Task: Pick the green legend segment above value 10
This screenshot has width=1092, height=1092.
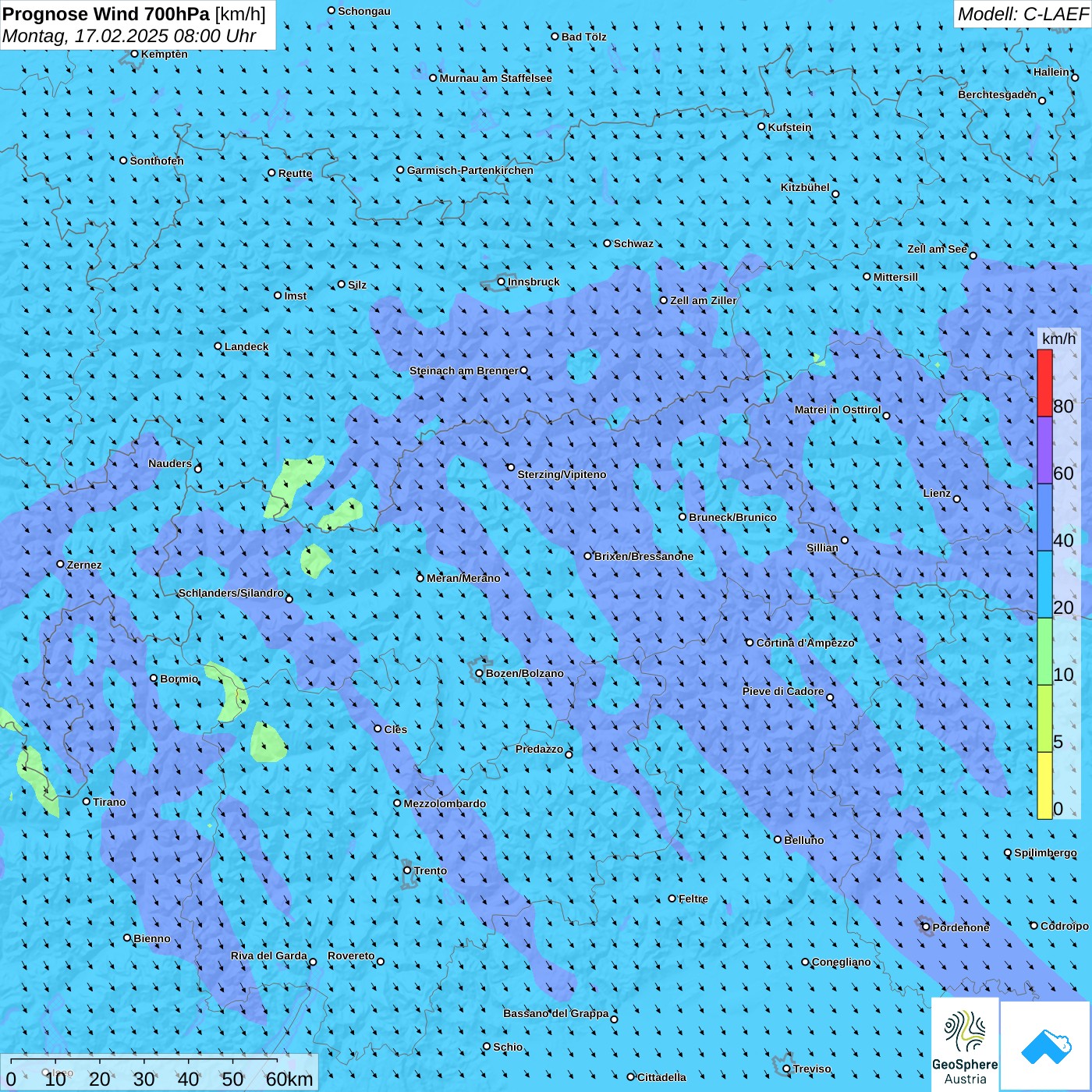Action: click(x=1044, y=651)
